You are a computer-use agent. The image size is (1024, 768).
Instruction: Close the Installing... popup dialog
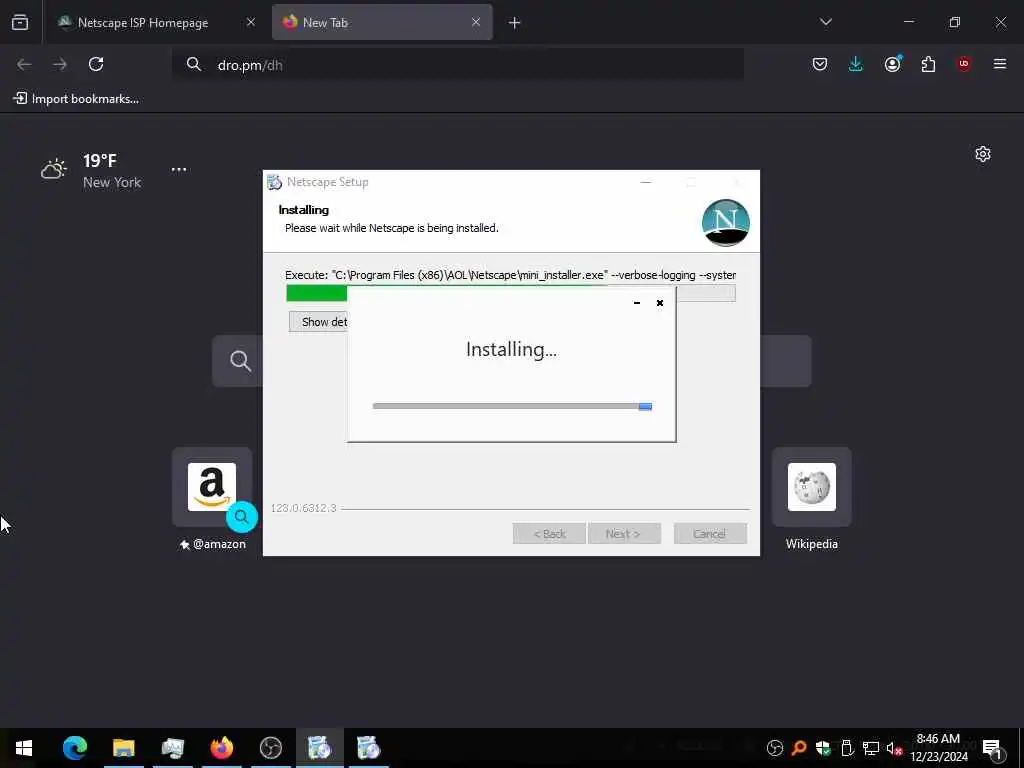click(660, 303)
